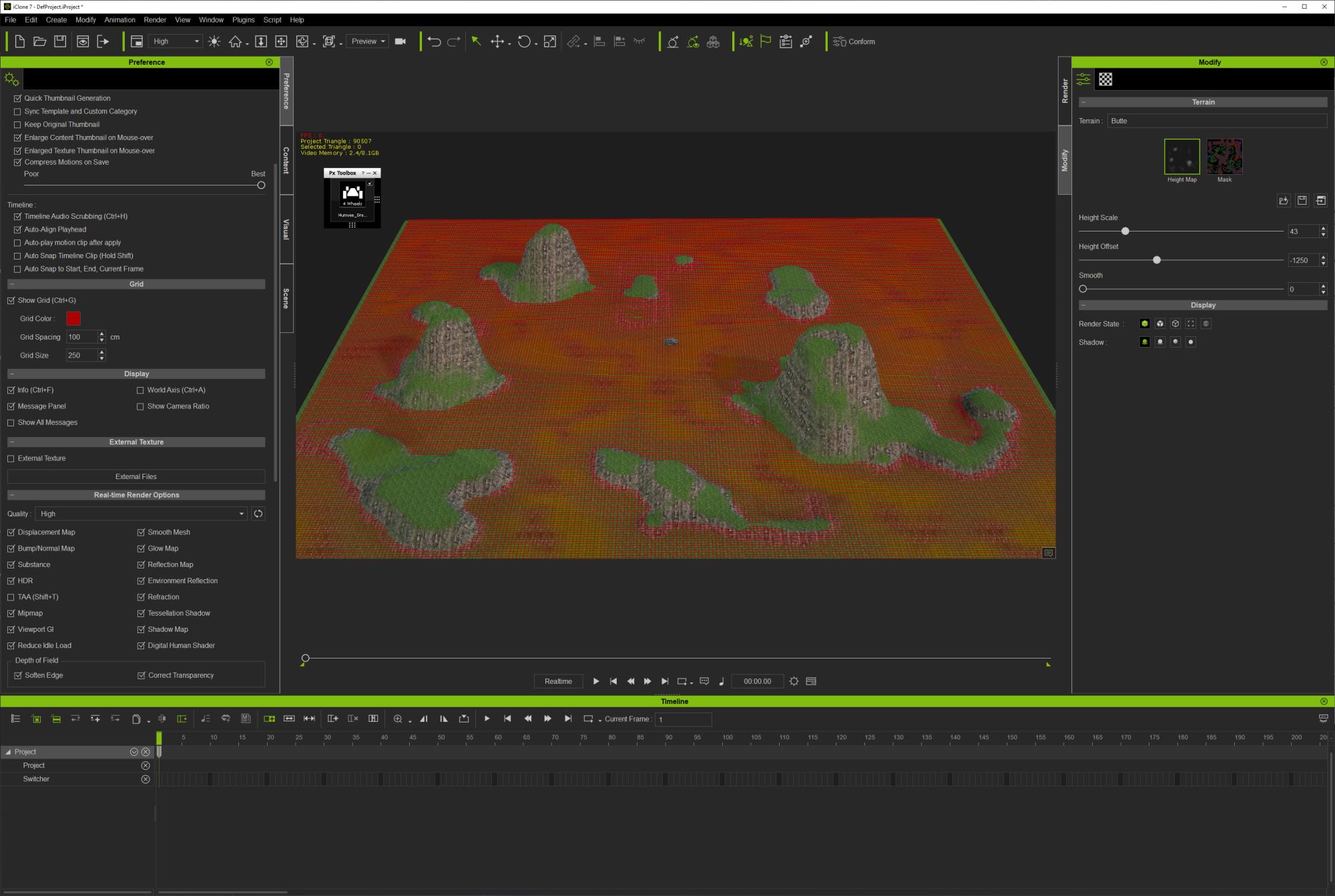
Task: Switch to the Scene side tab
Action: coord(286,298)
